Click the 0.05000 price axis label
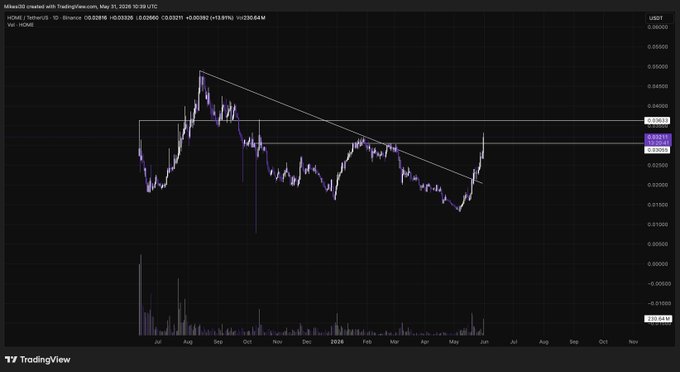This screenshot has height=372, width=680. point(657,67)
